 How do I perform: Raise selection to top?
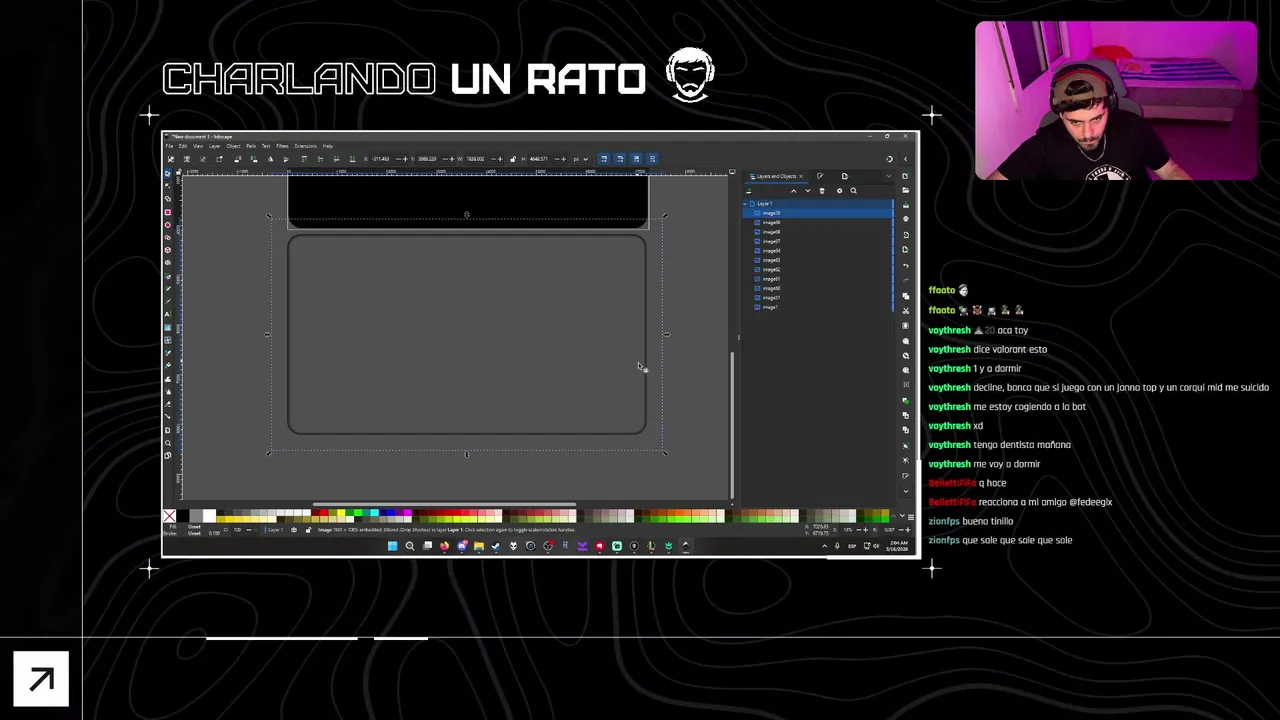(x=304, y=159)
